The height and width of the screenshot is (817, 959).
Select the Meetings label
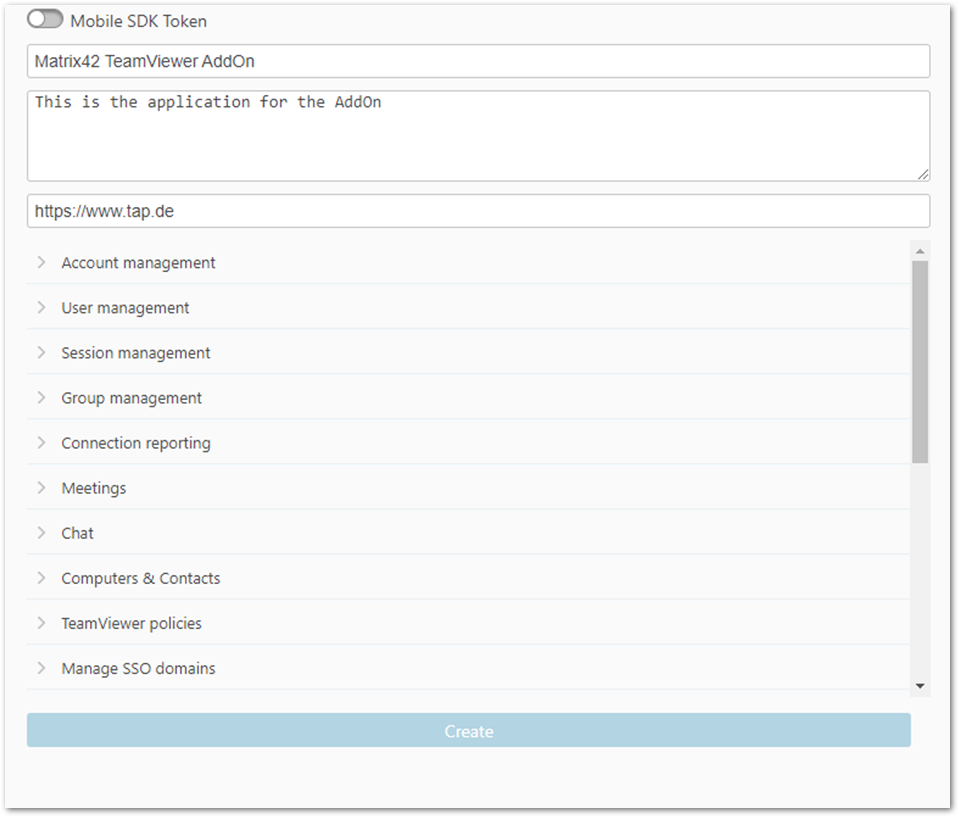[94, 489]
